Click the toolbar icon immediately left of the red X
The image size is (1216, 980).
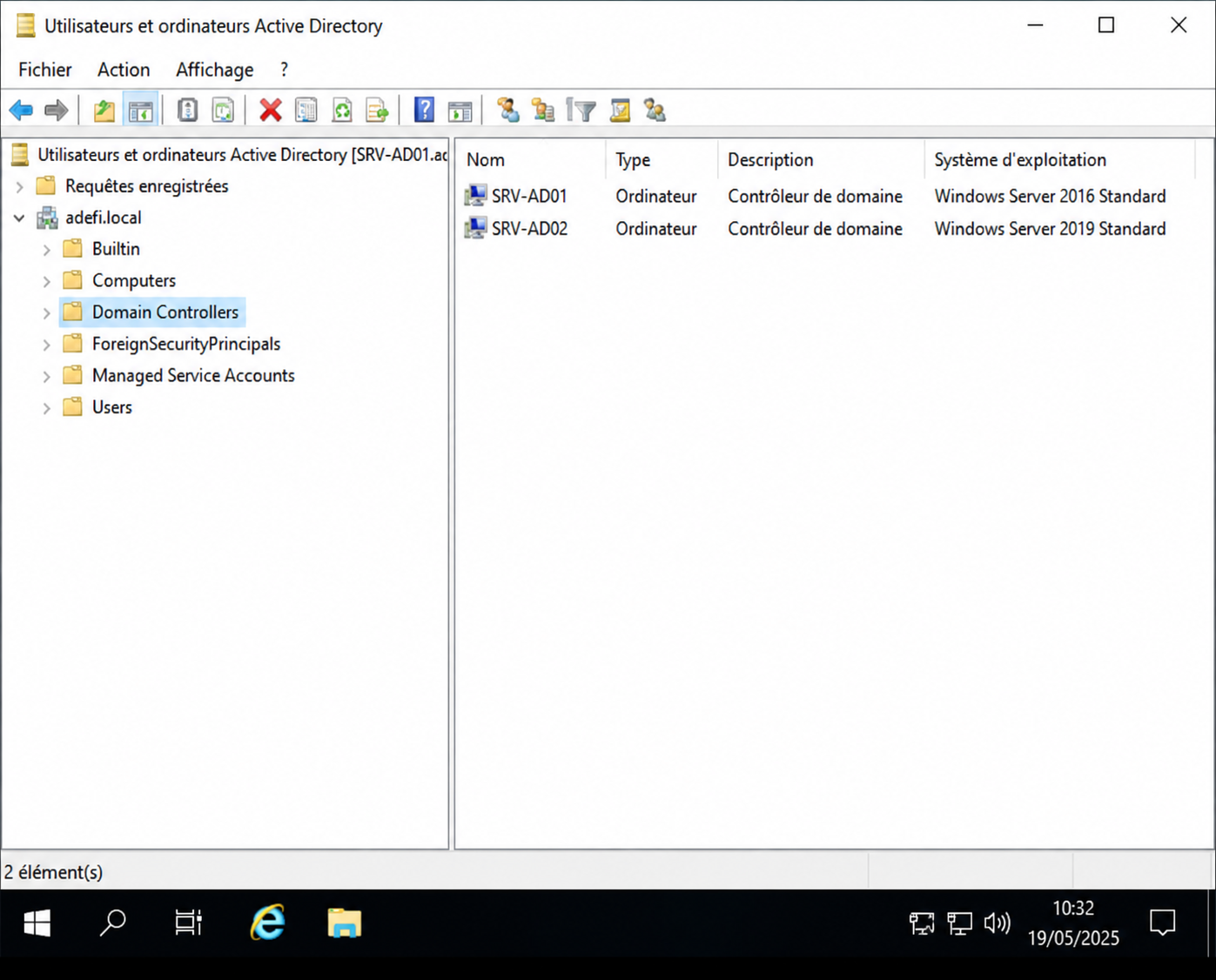pos(224,111)
